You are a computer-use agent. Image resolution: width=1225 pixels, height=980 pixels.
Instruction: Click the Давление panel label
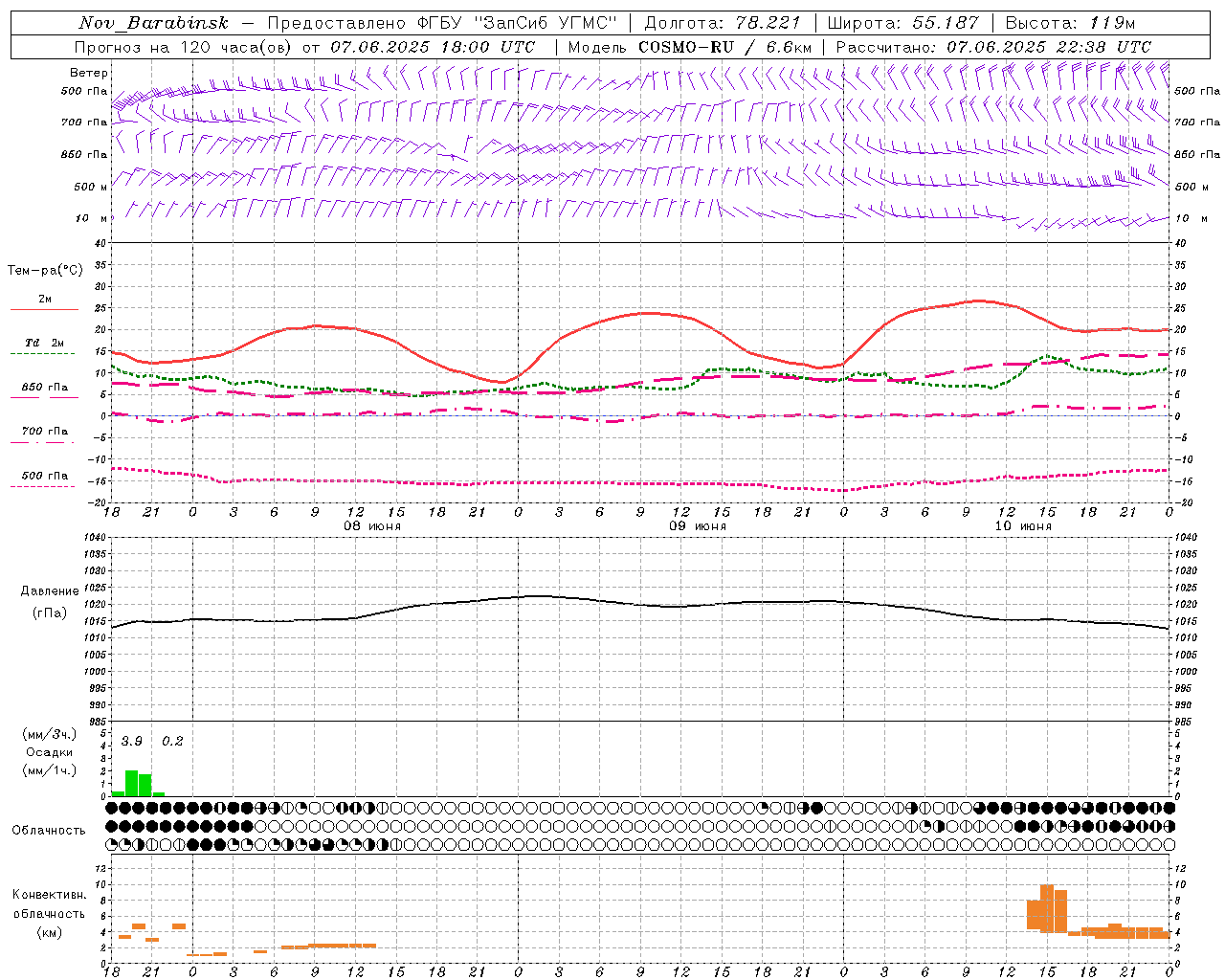50,591
